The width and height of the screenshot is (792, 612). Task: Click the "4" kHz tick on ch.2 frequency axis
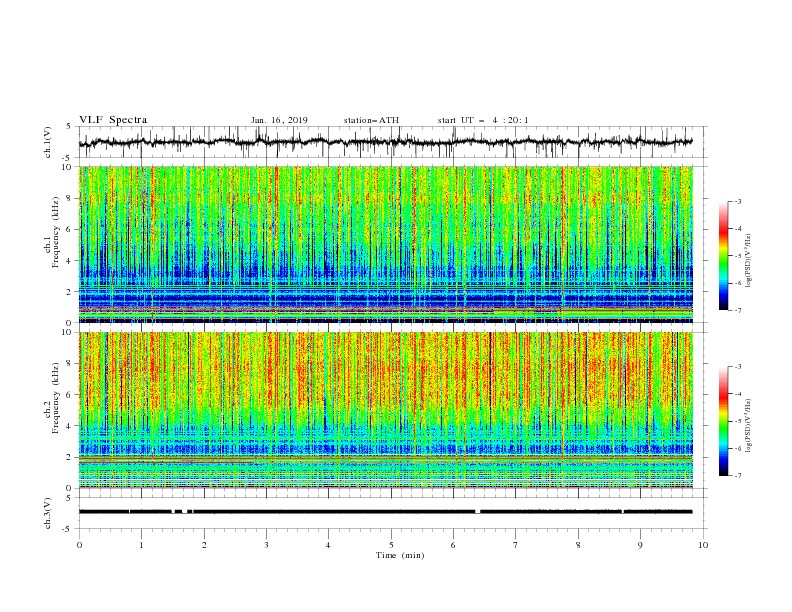click(70, 426)
